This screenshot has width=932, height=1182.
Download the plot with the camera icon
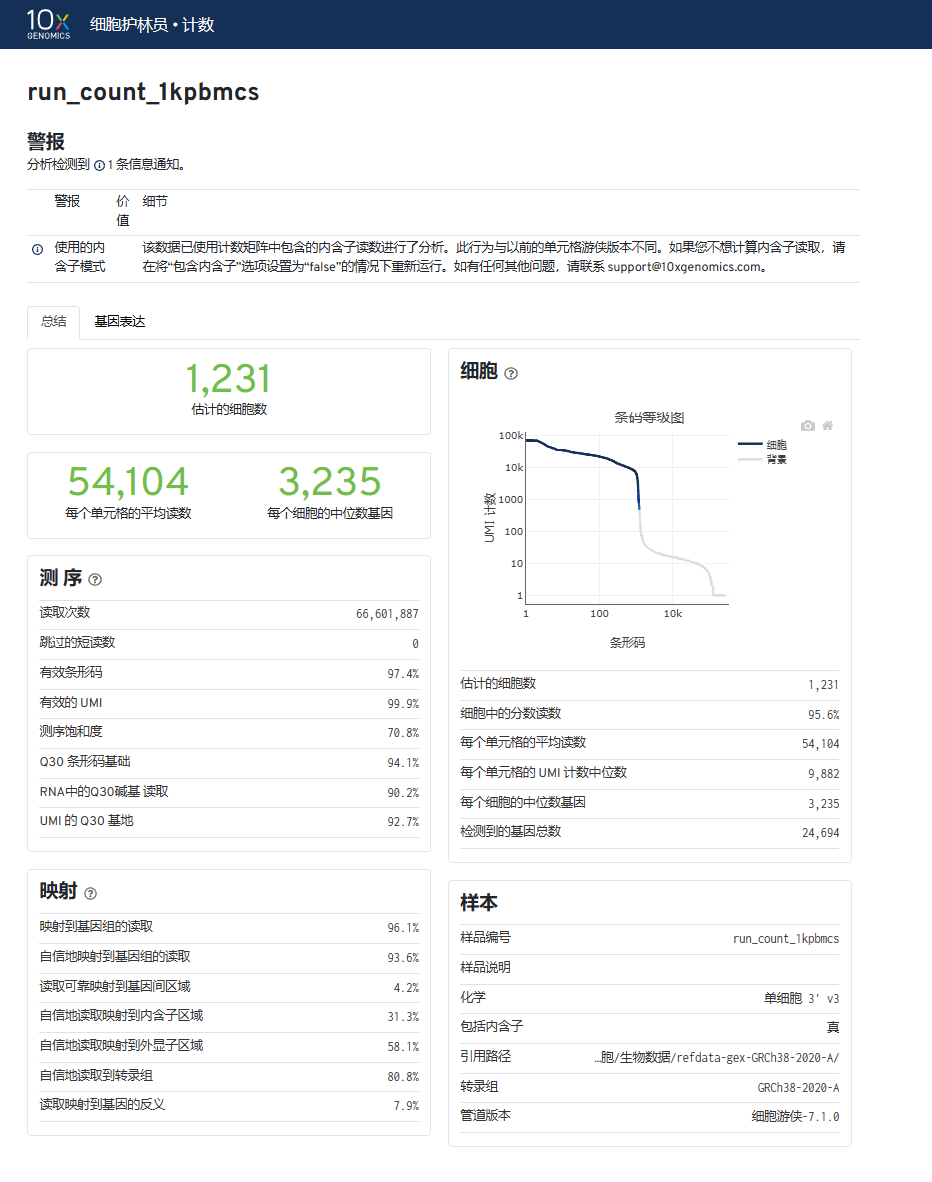click(808, 425)
